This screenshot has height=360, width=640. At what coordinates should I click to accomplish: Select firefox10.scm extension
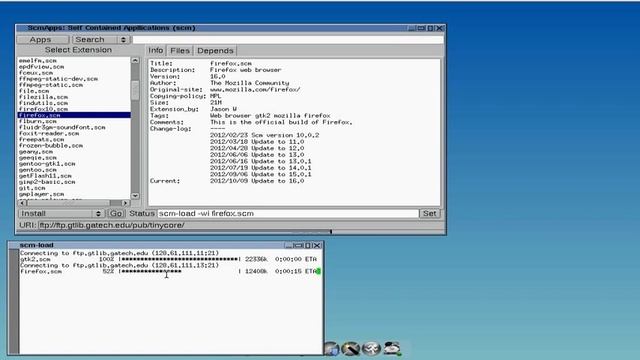(x=74, y=109)
